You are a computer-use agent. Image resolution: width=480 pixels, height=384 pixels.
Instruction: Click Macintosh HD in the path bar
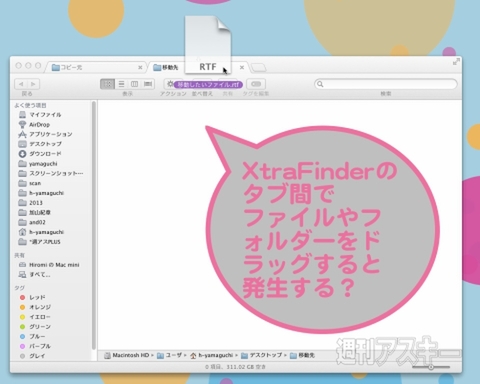coord(126,355)
